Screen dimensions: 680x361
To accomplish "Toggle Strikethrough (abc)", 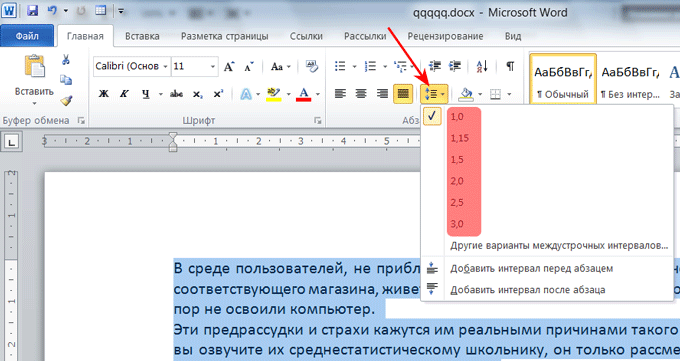I will click(x=176, y=94).
